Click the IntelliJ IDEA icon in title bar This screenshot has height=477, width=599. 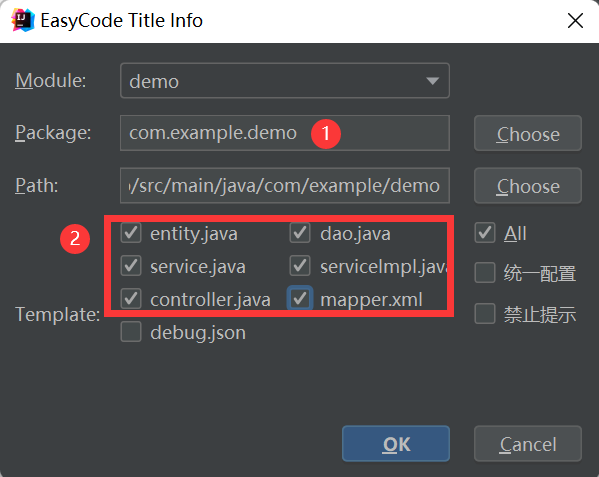click(23, 20)
